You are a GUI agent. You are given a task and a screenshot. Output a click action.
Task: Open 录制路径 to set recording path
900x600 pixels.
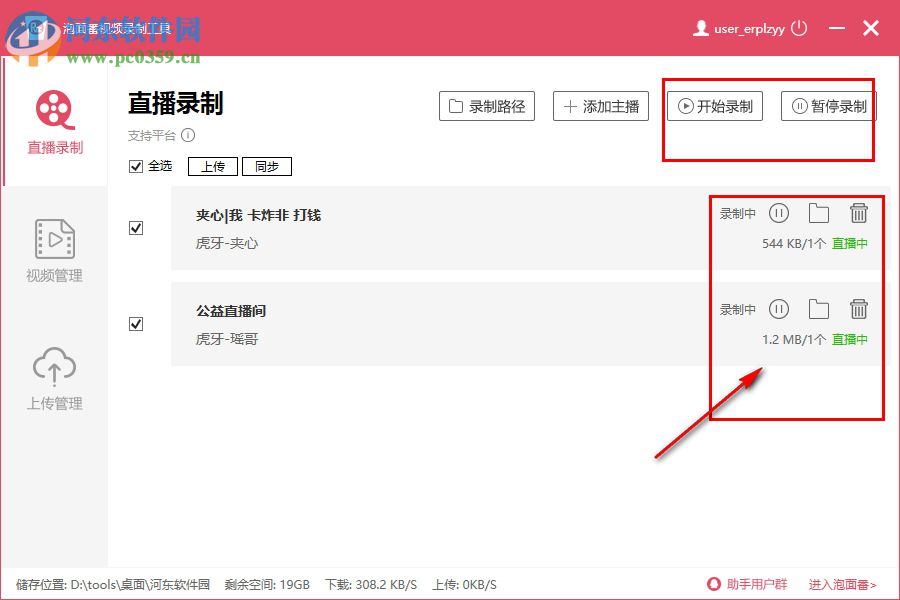486,106
